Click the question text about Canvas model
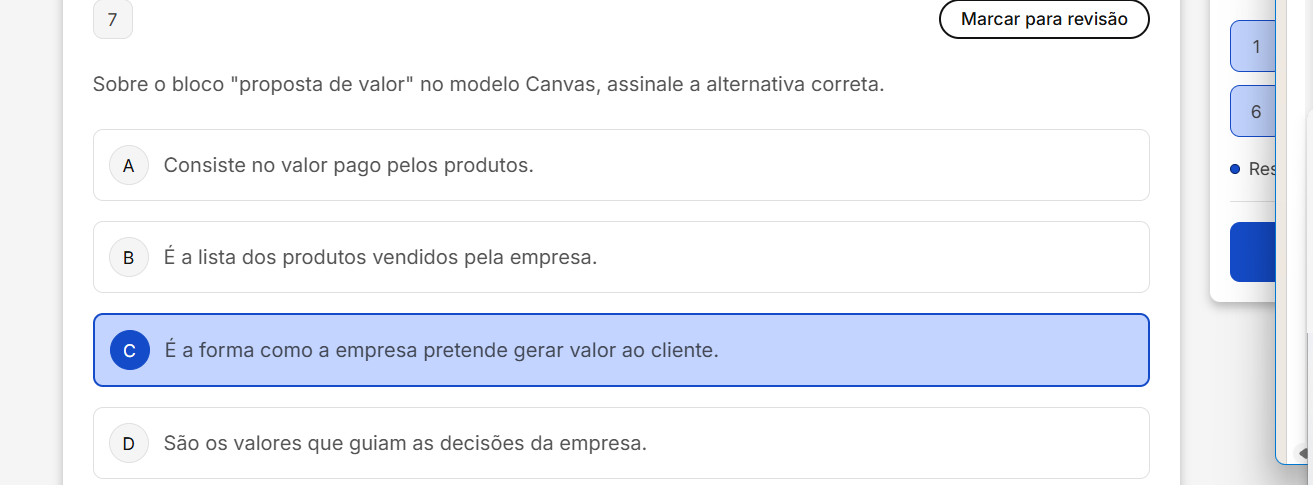The image size is (1313, 485). (488, 84)
